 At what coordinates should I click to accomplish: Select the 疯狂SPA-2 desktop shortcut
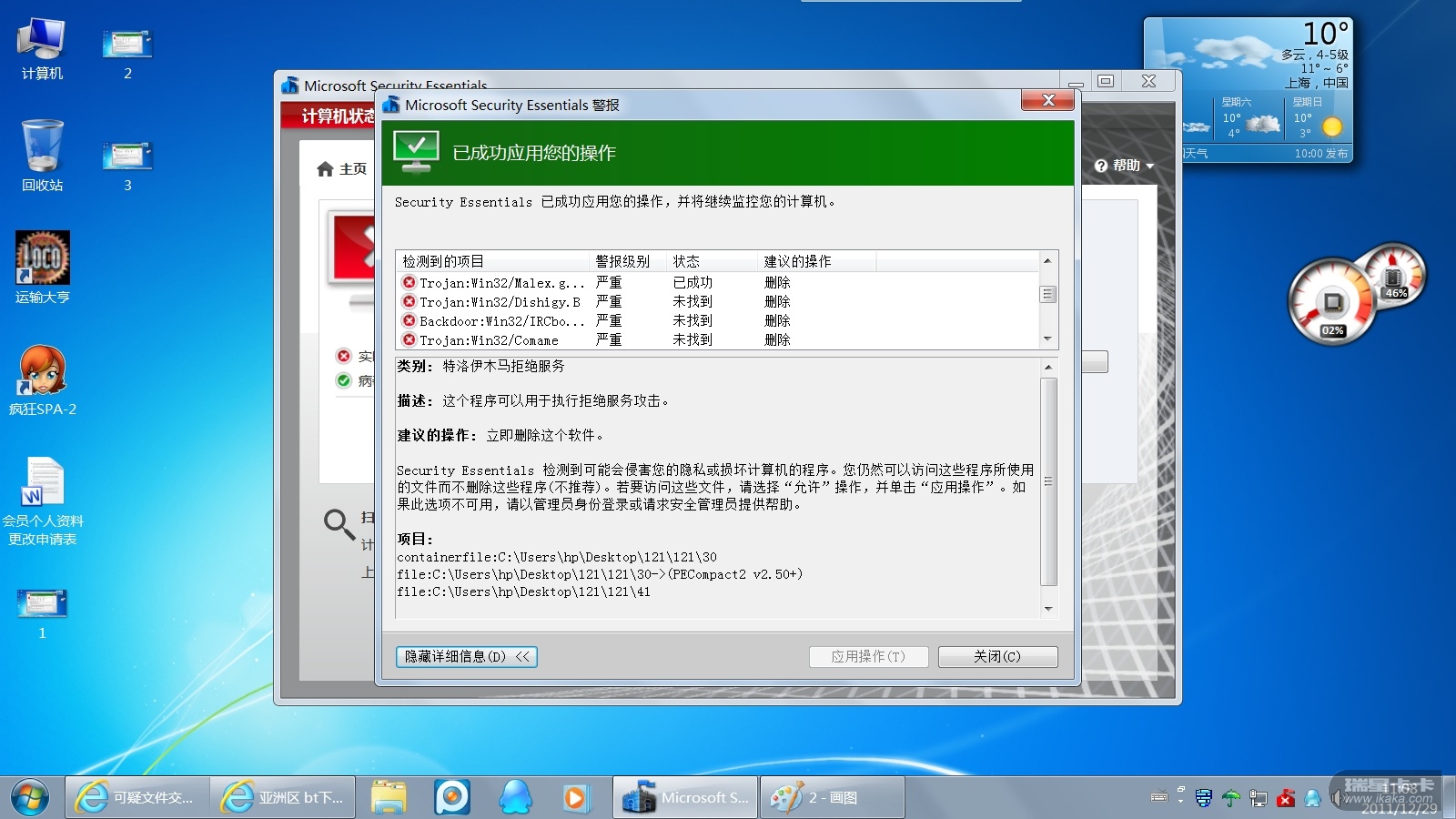tap(42, 380)
